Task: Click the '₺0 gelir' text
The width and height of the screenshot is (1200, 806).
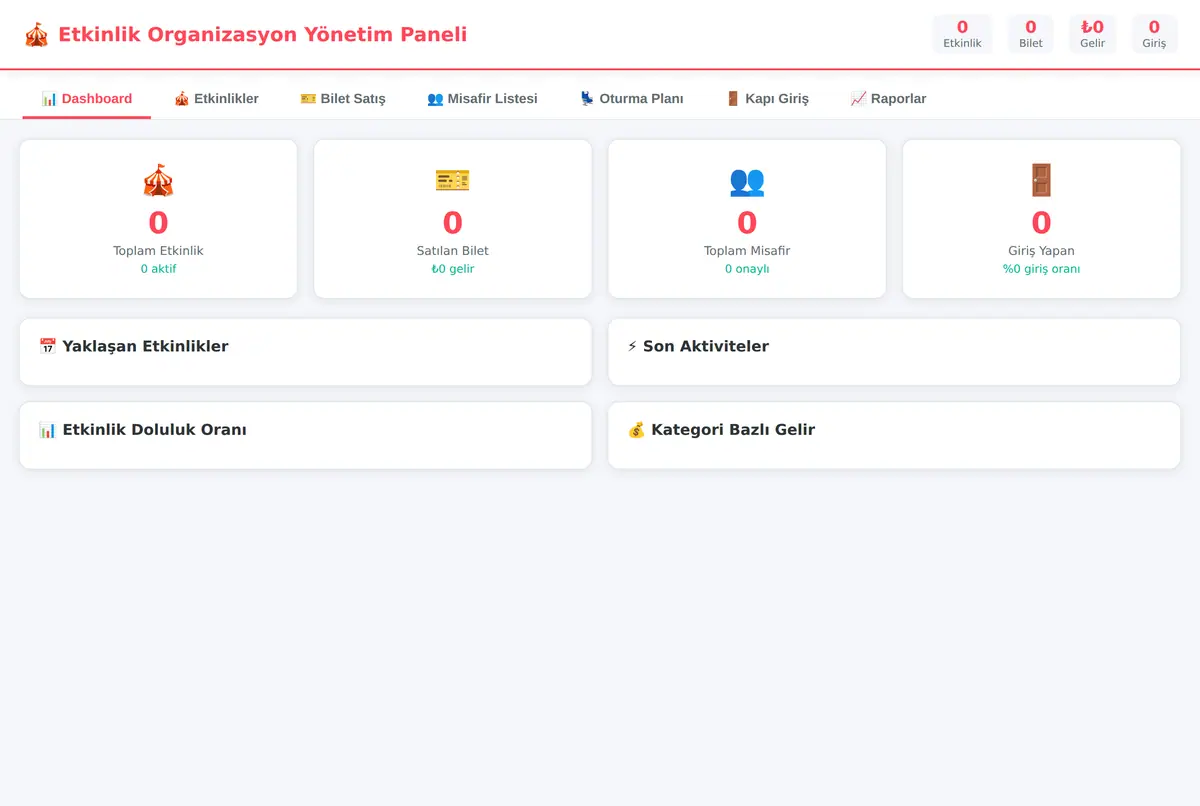Action: tap(452, 269)
